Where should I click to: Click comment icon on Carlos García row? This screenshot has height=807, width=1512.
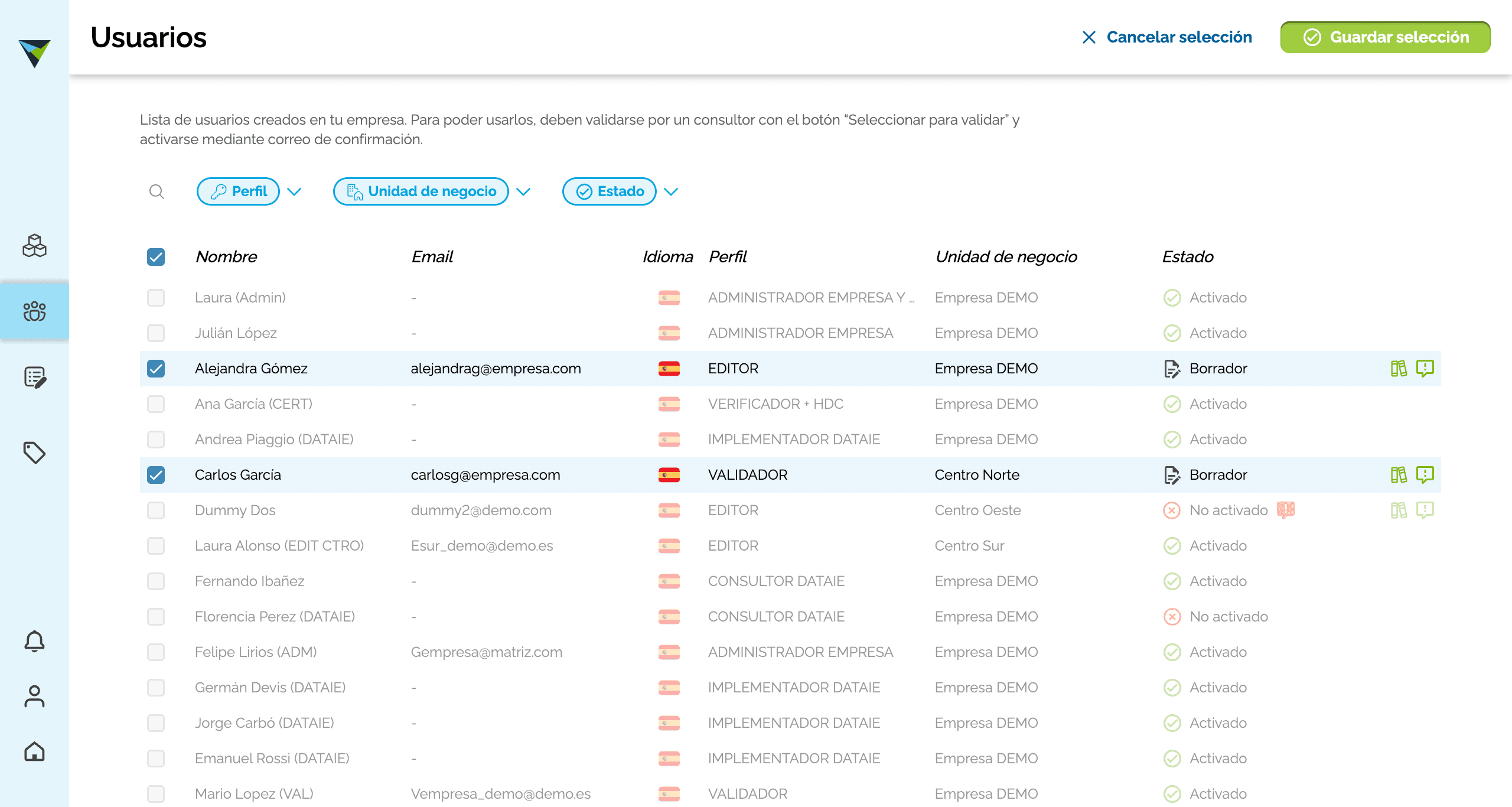click(1425, 475)
